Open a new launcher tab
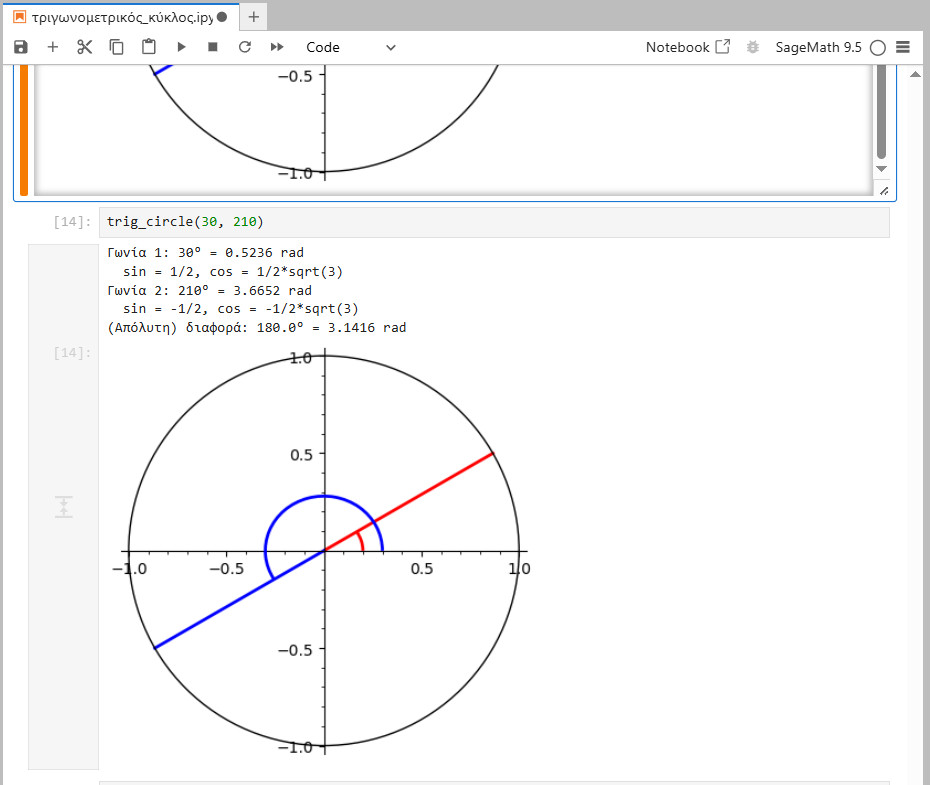930x785 pixels. [x=254, y=17]
